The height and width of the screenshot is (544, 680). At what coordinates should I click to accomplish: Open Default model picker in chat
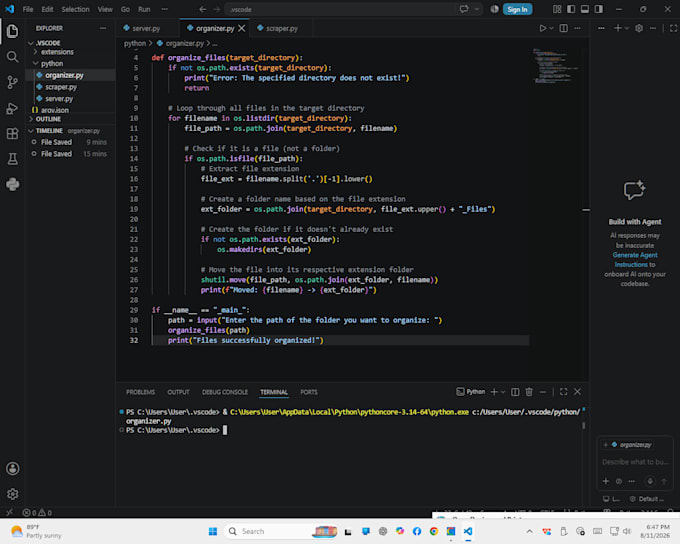[647, 499]
